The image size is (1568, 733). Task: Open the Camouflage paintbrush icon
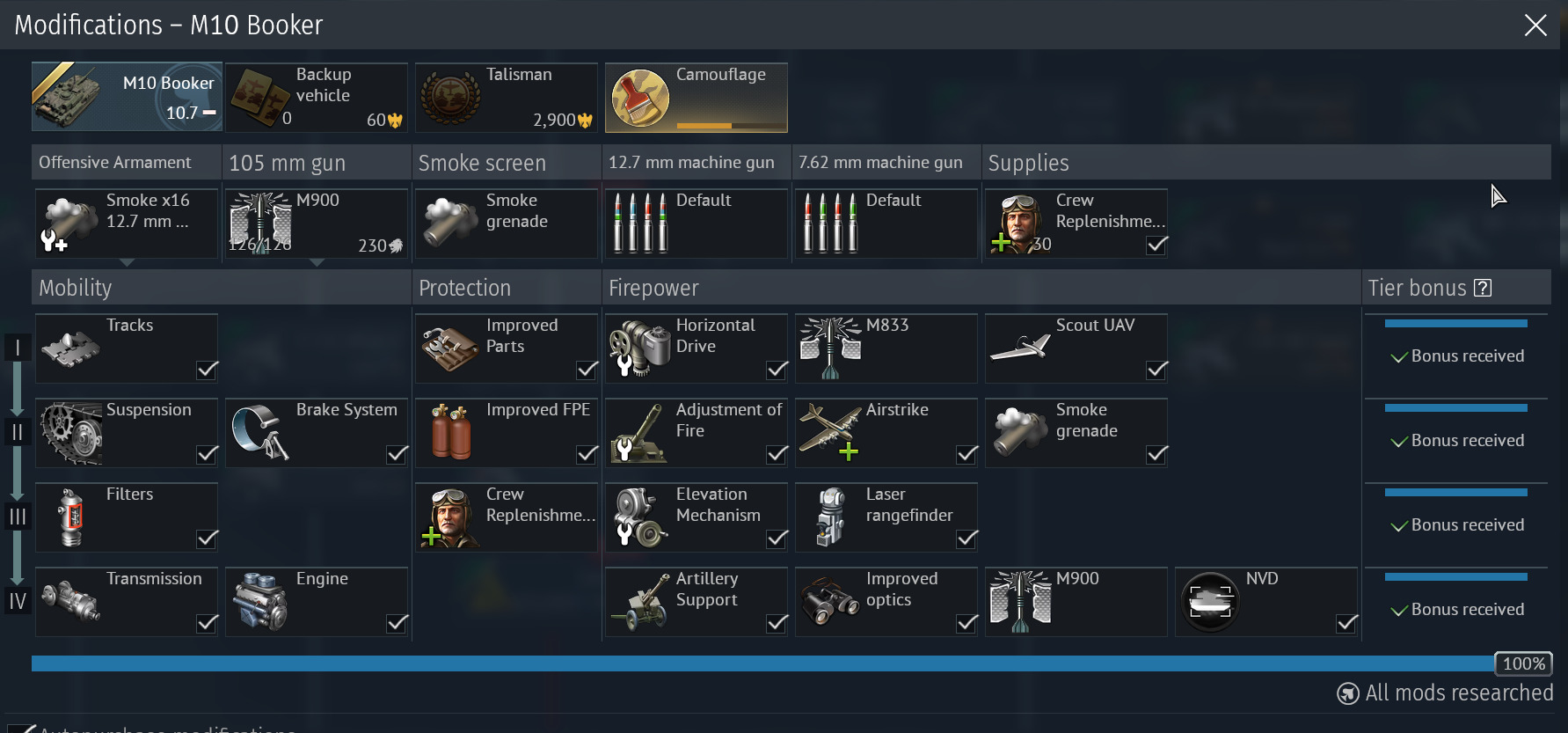pos(640,98)
